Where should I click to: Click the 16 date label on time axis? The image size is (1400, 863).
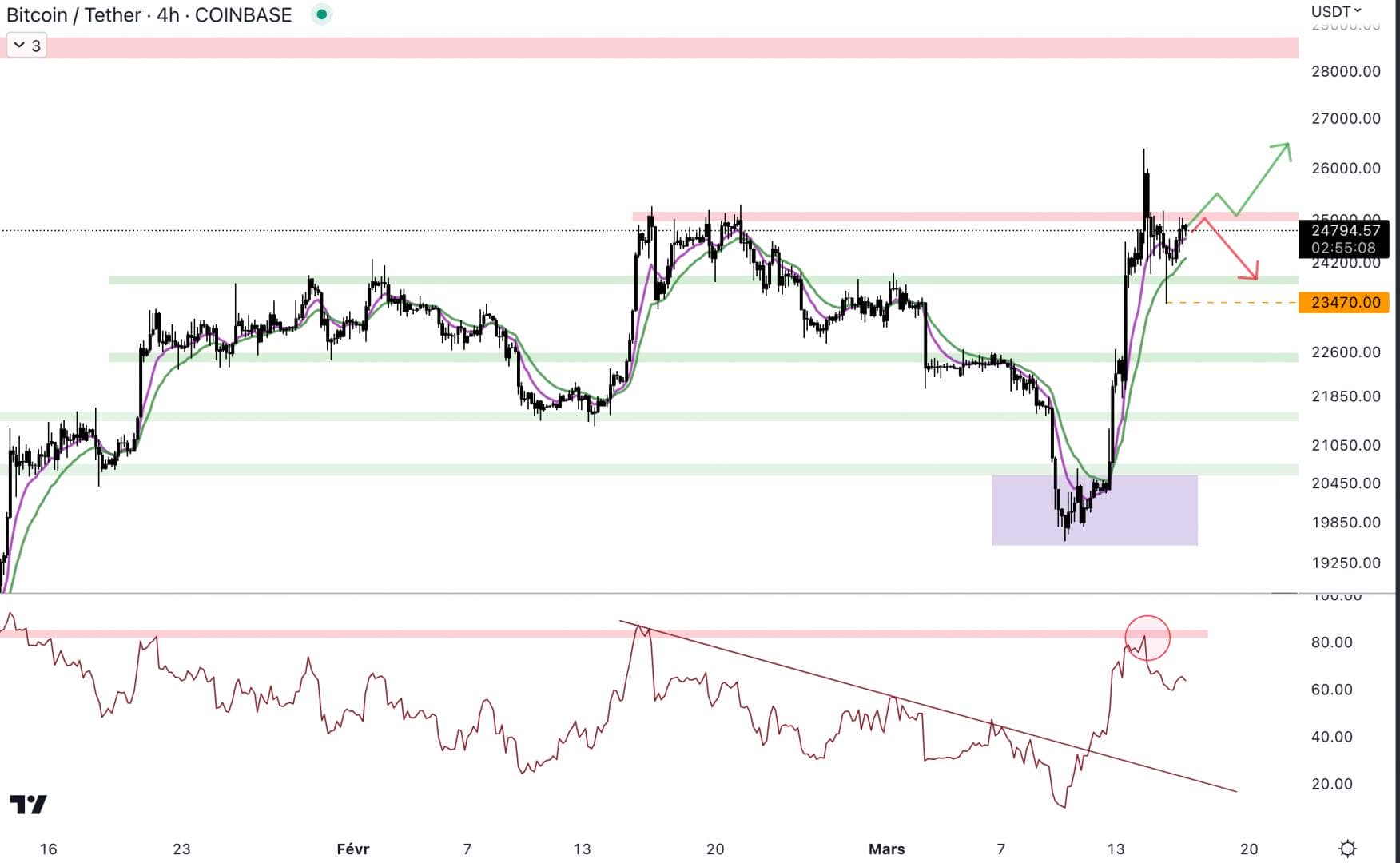tap(48, 849)
